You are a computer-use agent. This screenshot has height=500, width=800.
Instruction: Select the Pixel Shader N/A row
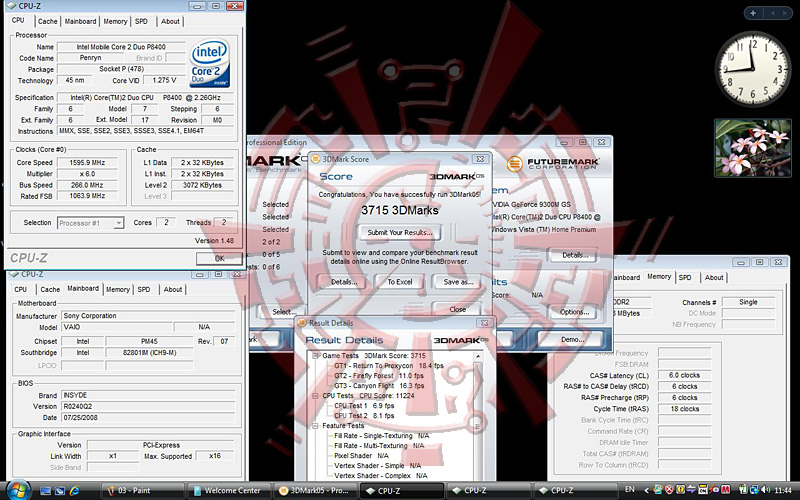coord(361,456)
